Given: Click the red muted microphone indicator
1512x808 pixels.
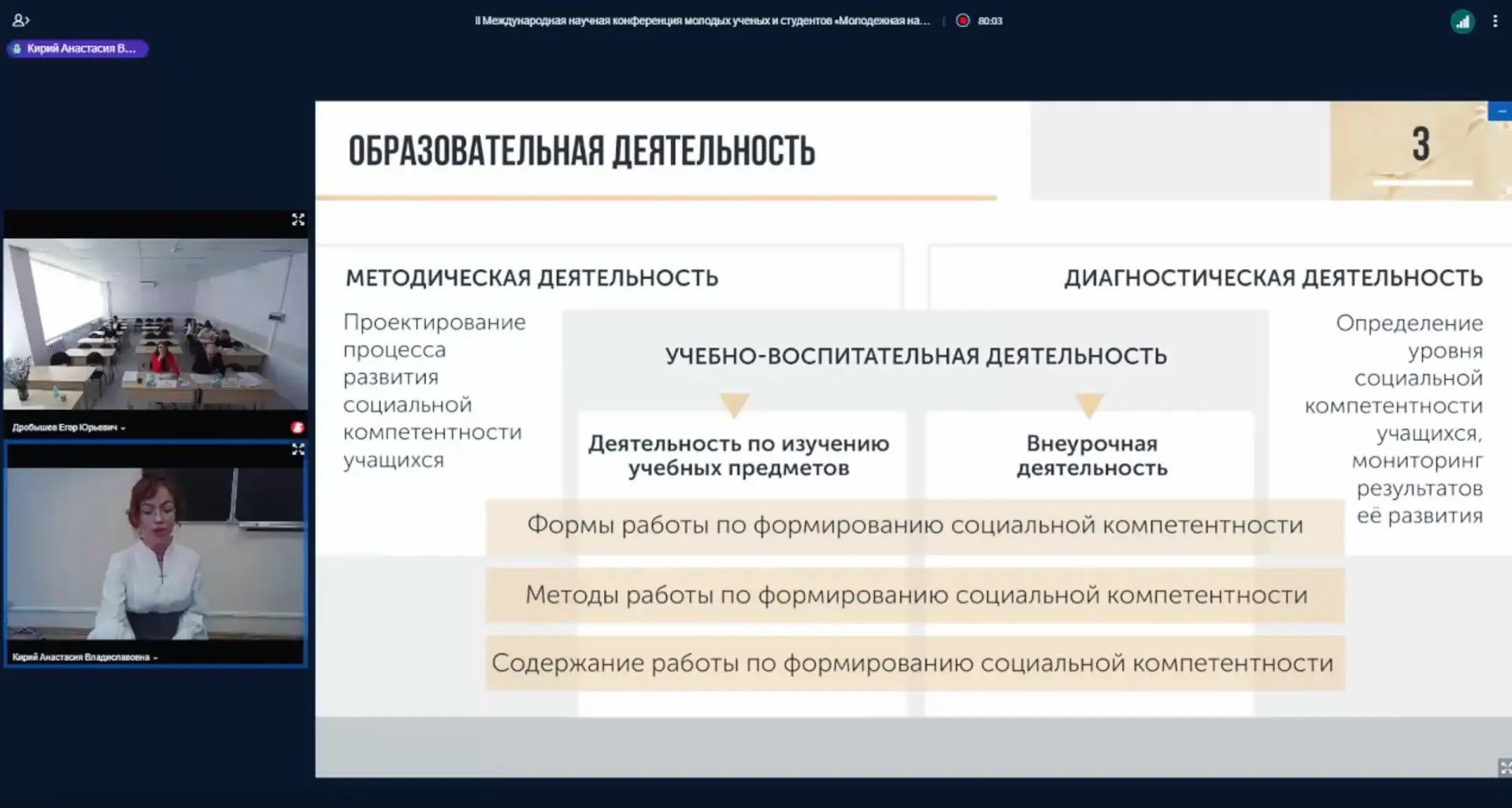Looking at the screenshot, I should pos(297,428).
